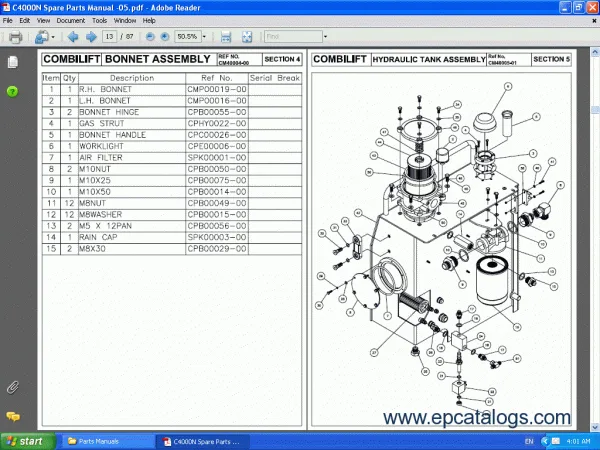Viewport: 600px width, 450px height.
Task: Click SECTION 4 header label
Action: coord(282,59)
